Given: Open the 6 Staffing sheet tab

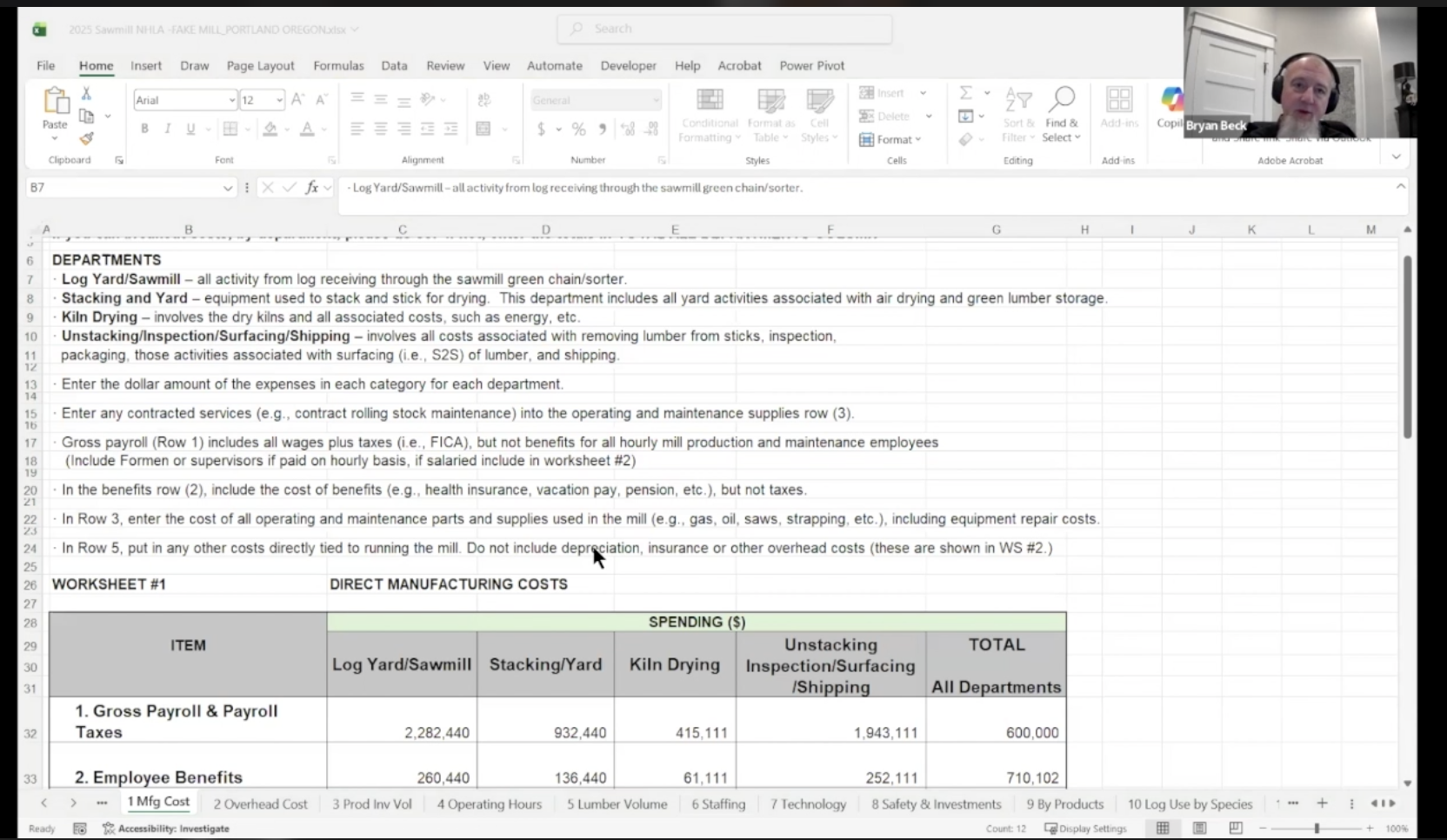Looking at the screenshot, I should coord(718,803).
